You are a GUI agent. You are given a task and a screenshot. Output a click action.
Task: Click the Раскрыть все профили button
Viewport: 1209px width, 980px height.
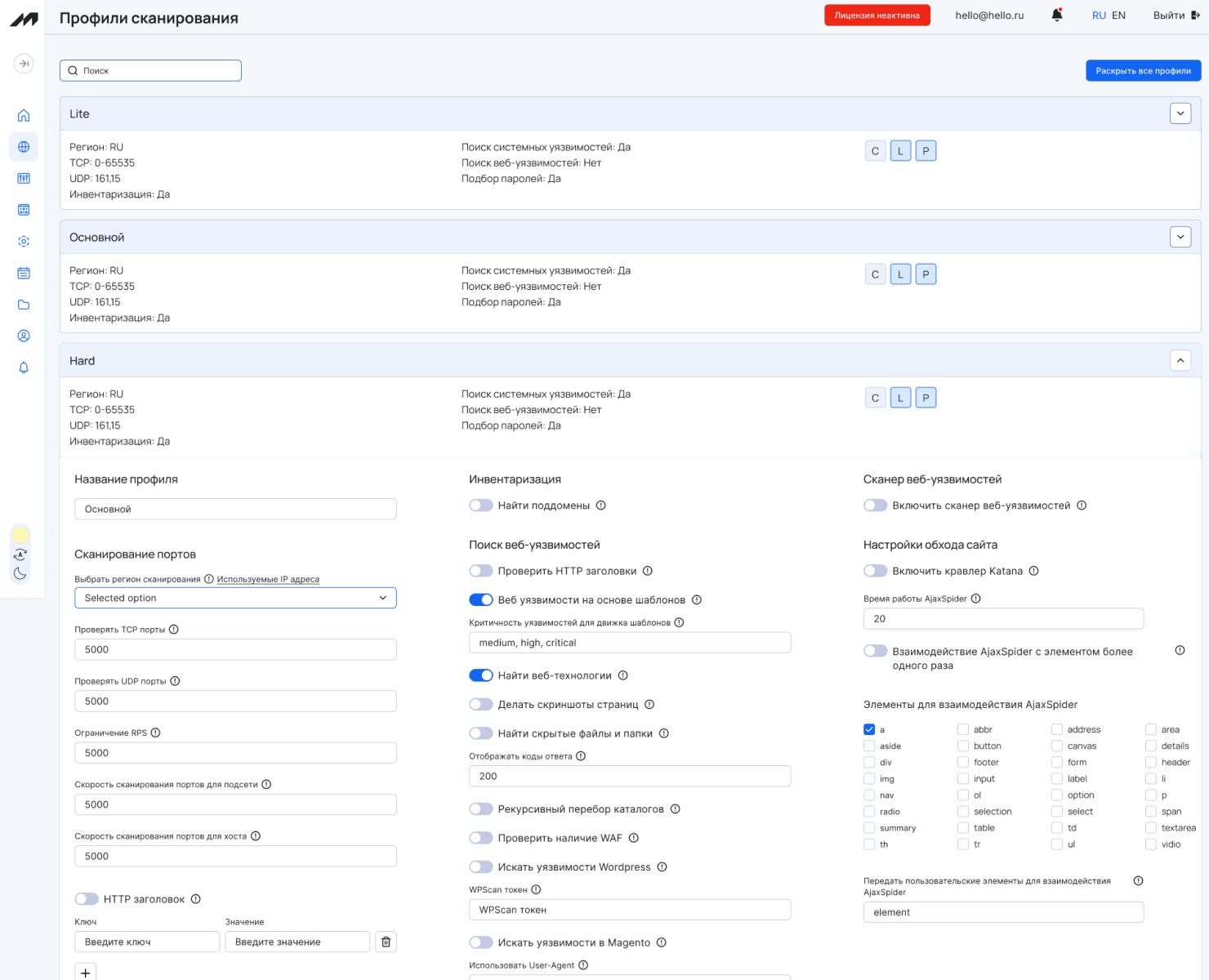1143,71
